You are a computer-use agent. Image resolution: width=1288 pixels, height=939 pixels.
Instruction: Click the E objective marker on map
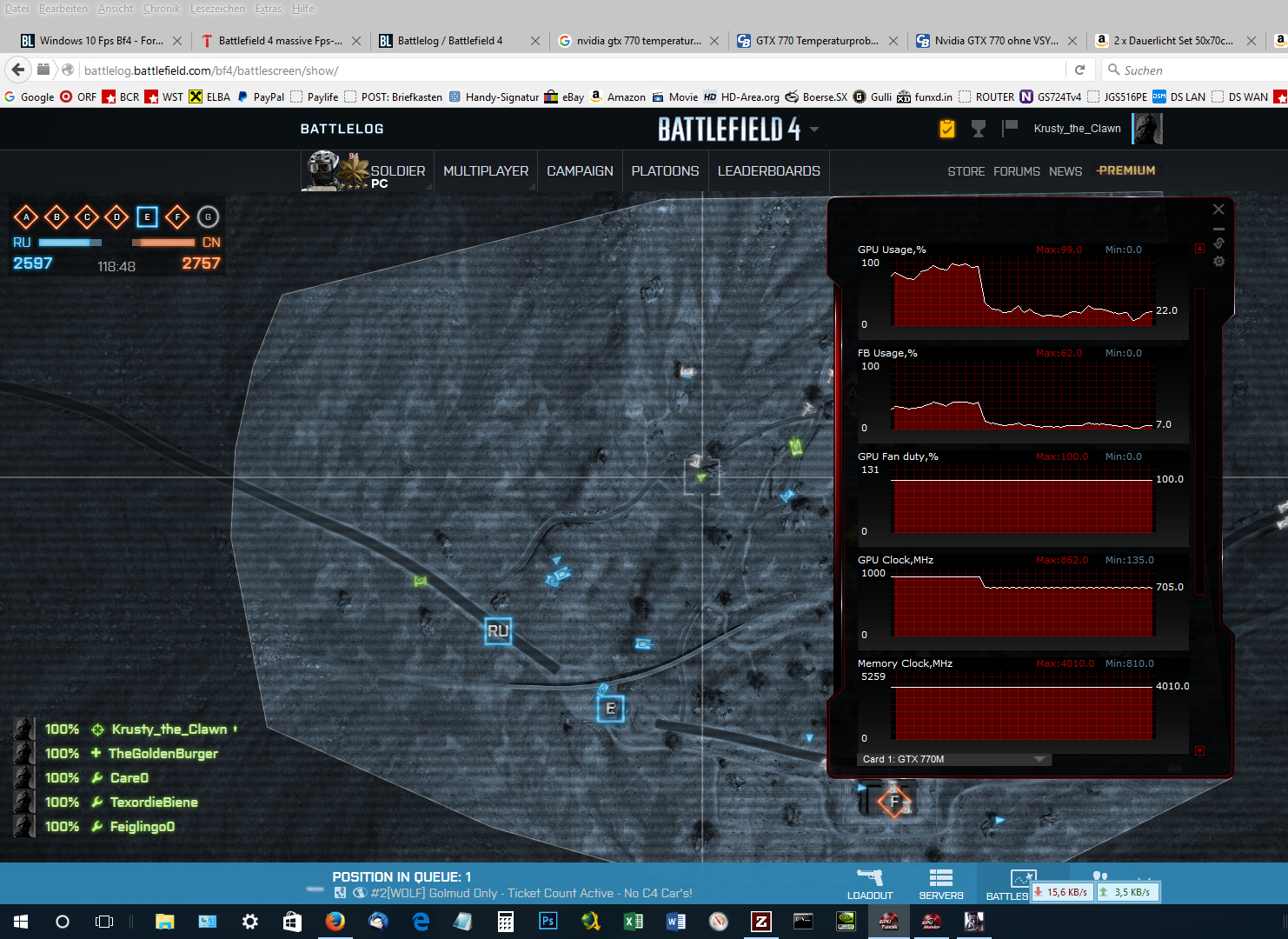click(611, 709)
